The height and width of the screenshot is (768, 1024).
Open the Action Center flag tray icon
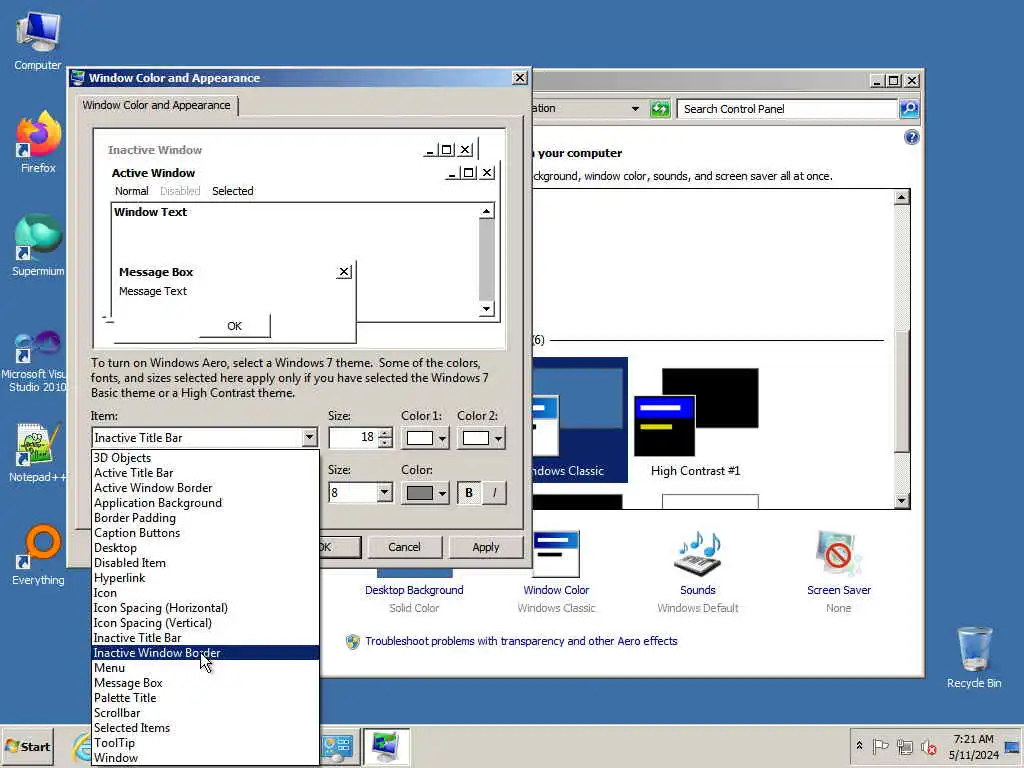(x=880, y=746)
